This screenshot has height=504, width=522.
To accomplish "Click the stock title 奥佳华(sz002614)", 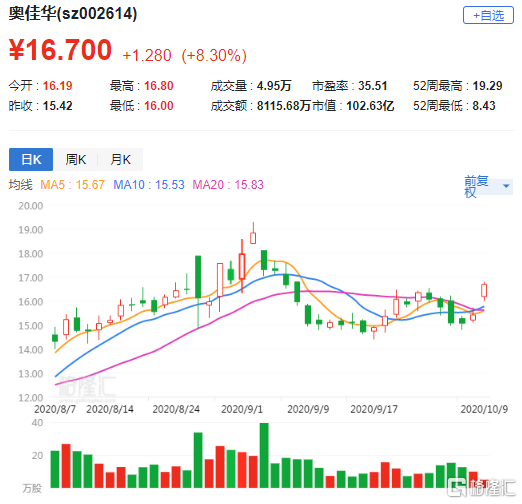I will tap(73, 14).
